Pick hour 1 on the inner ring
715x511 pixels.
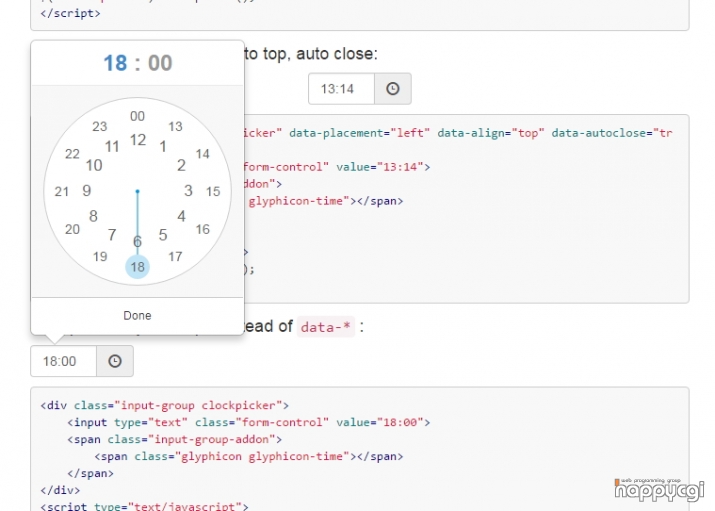tap(163, 147)
